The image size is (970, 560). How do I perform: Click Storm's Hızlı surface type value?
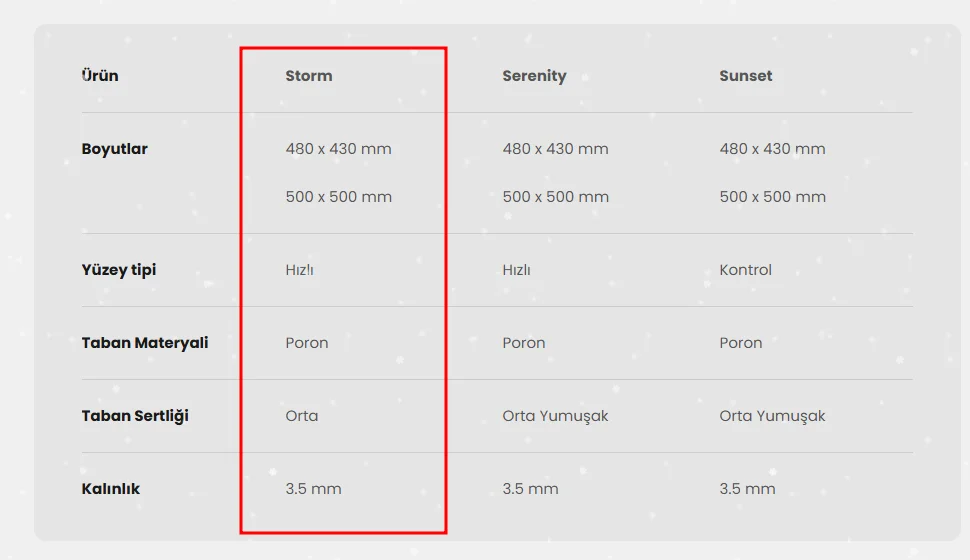[300, 270]
